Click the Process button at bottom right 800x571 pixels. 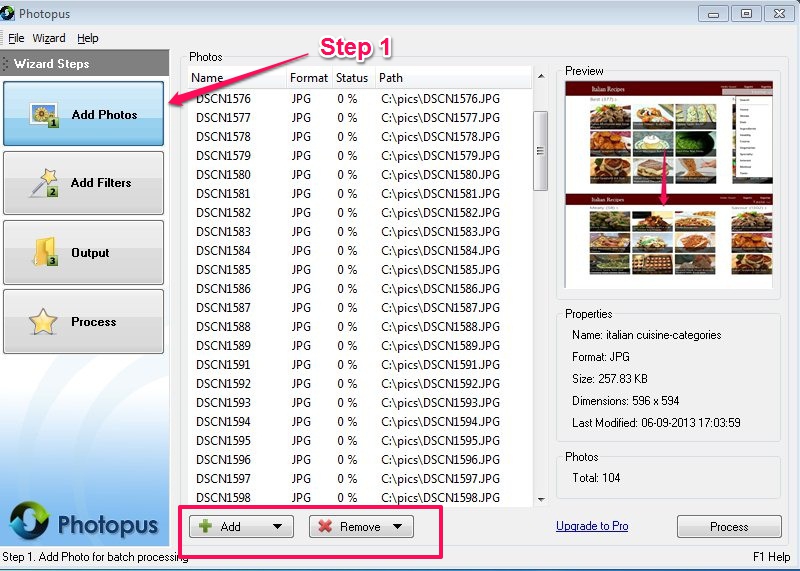click(x=729, y=527)
